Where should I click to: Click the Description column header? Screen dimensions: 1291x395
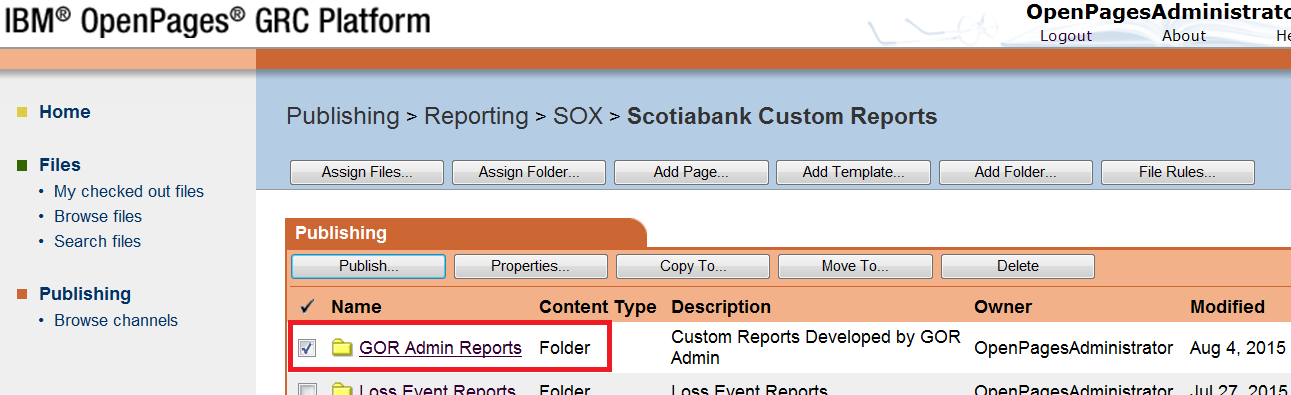721,307
